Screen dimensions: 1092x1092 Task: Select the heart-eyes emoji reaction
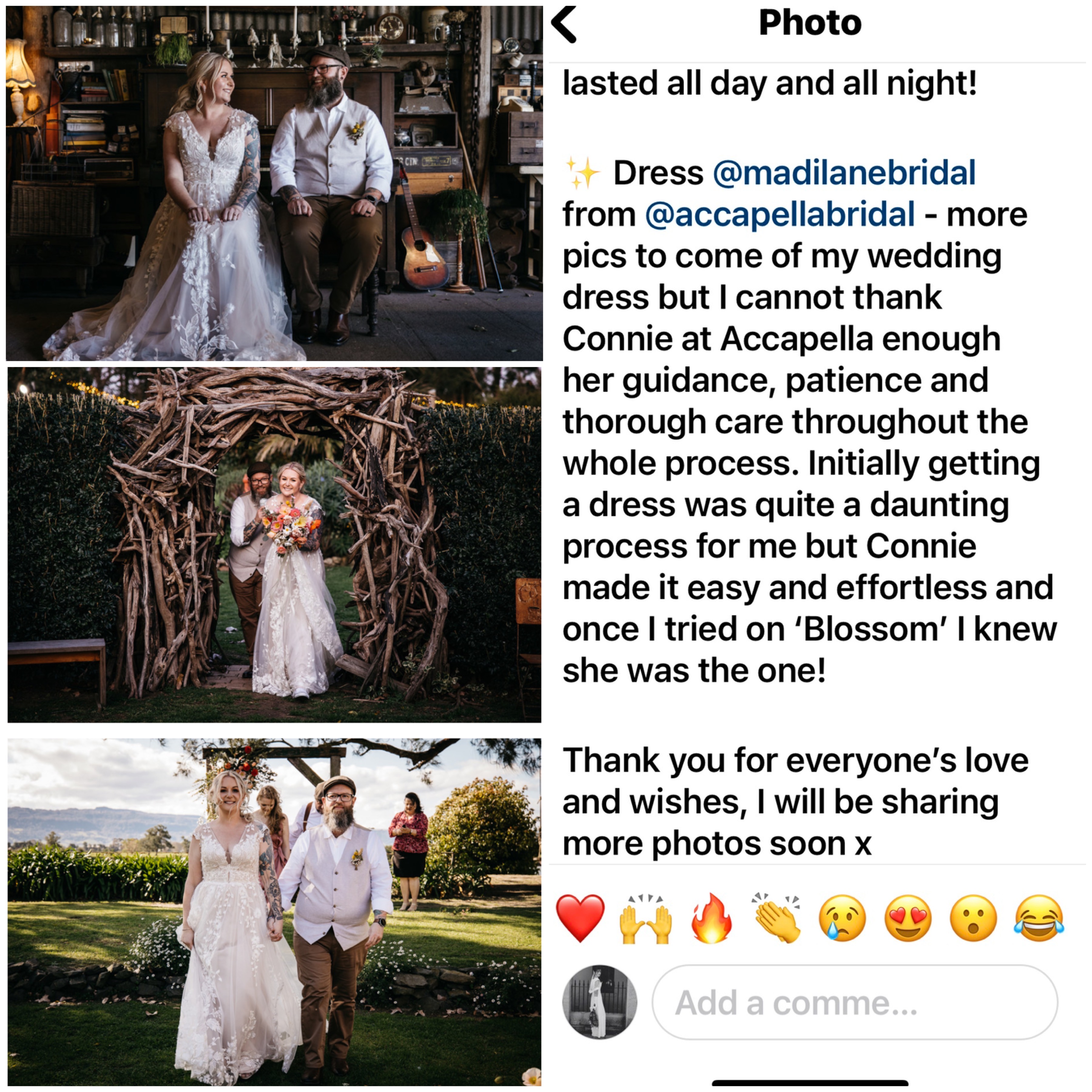(908, 918)
